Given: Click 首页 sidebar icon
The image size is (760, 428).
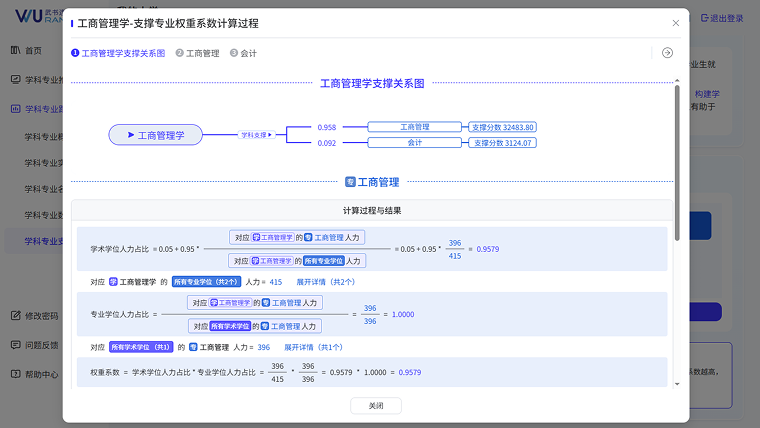Looking at the screenshot, I should click(16, 50).
